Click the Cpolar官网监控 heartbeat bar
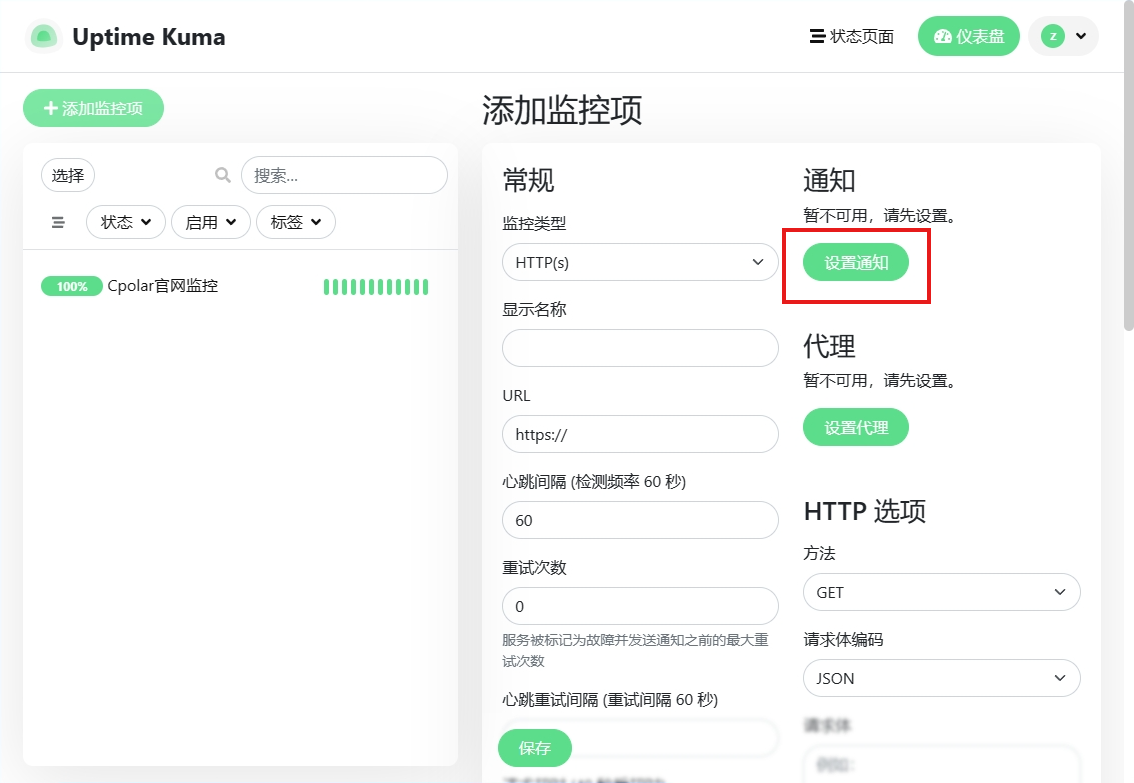Screen dimensions: 1134x783 (x=376, y=287)
